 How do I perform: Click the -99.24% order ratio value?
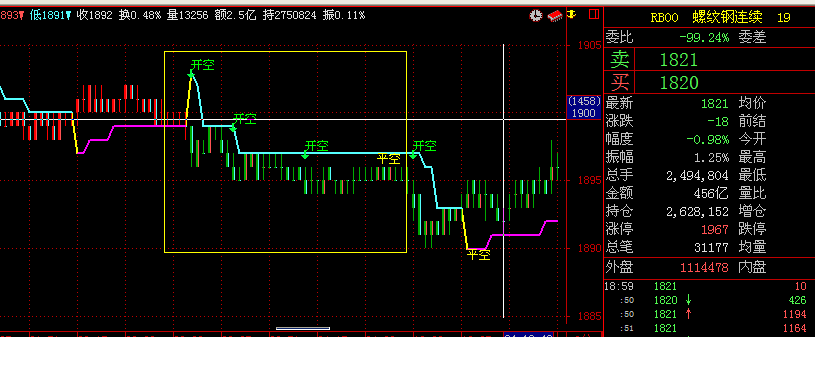(x=704, y=37)
